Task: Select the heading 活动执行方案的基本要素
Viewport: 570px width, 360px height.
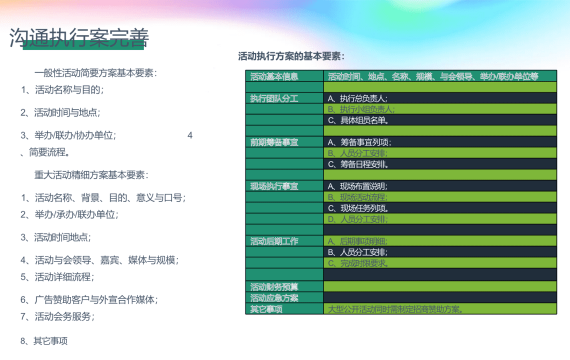Action: [291, 56]
